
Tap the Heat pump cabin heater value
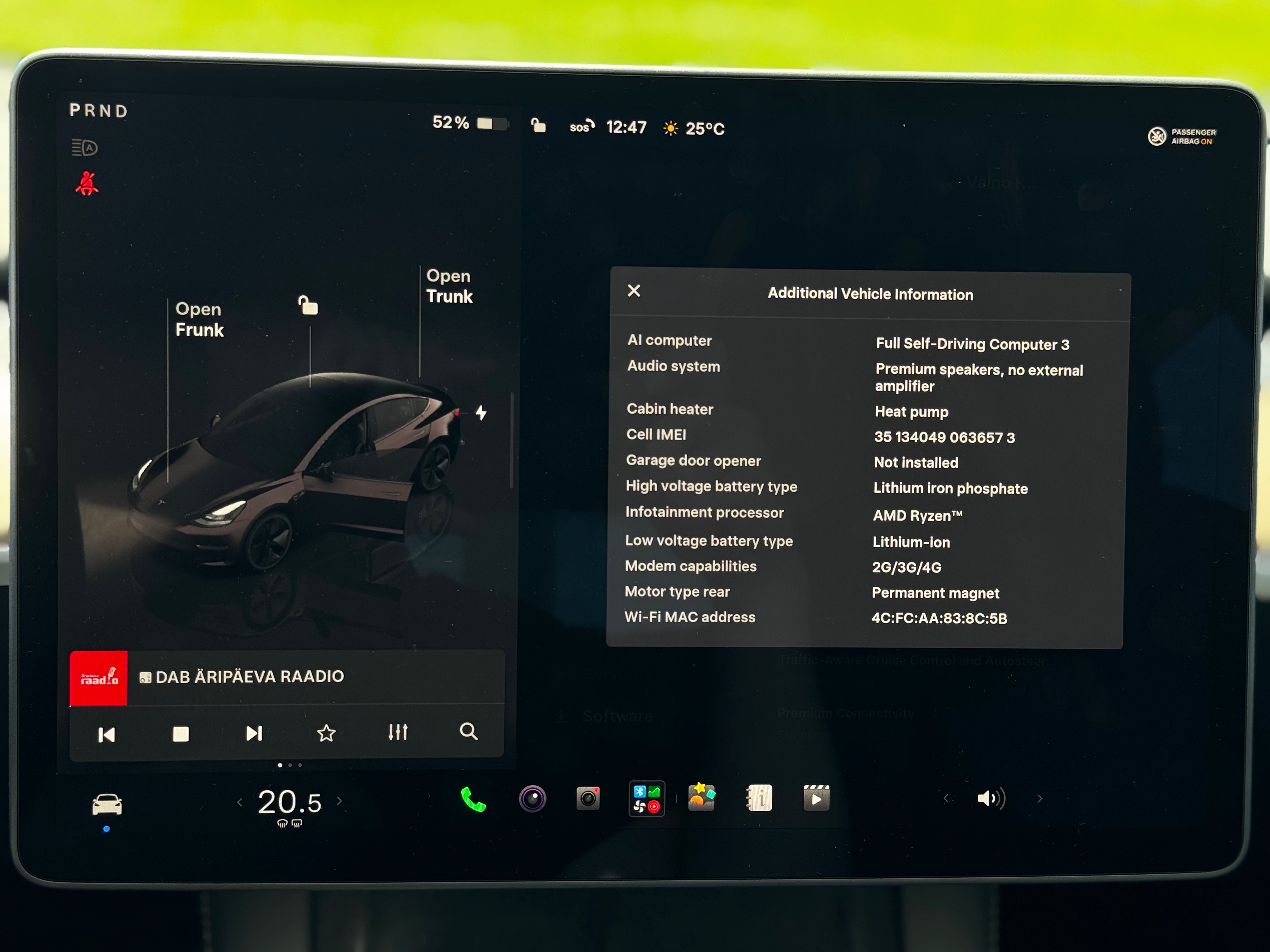[912, 412]
